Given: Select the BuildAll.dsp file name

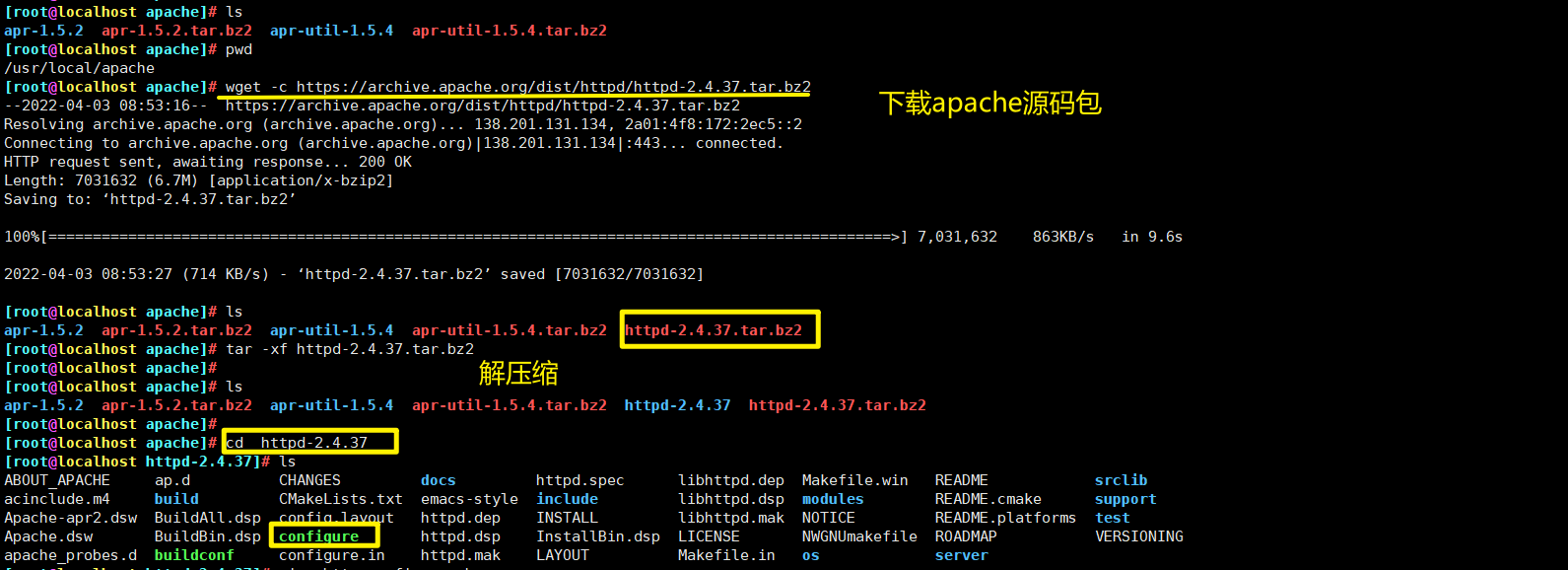Looking at the screenshot, I should click(208, 518).
